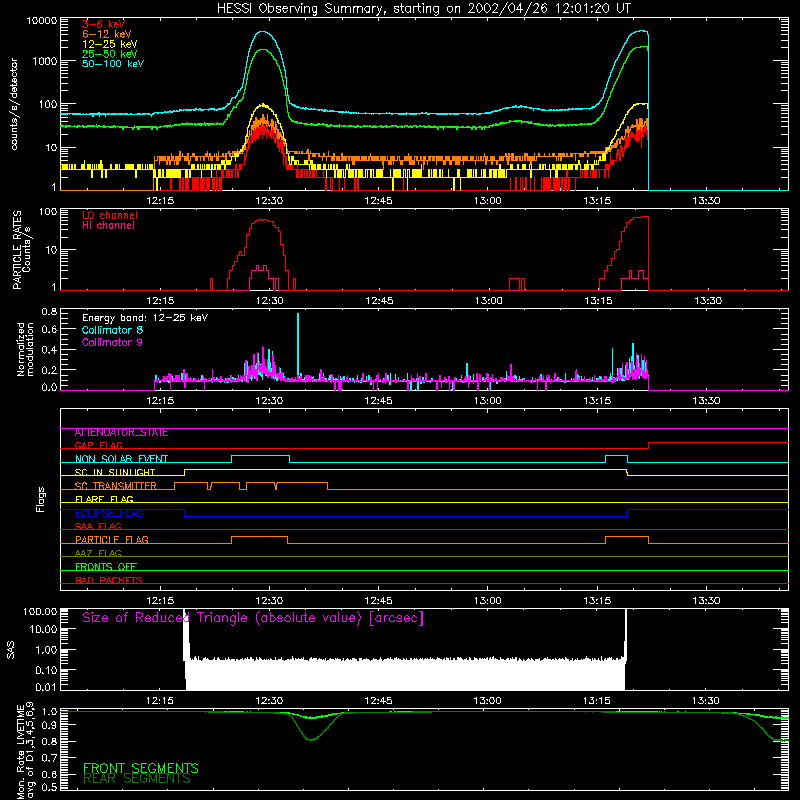Click '12:15' under the counts panel
This screenshot has height=800, width=800.
(x=160, y=201)
